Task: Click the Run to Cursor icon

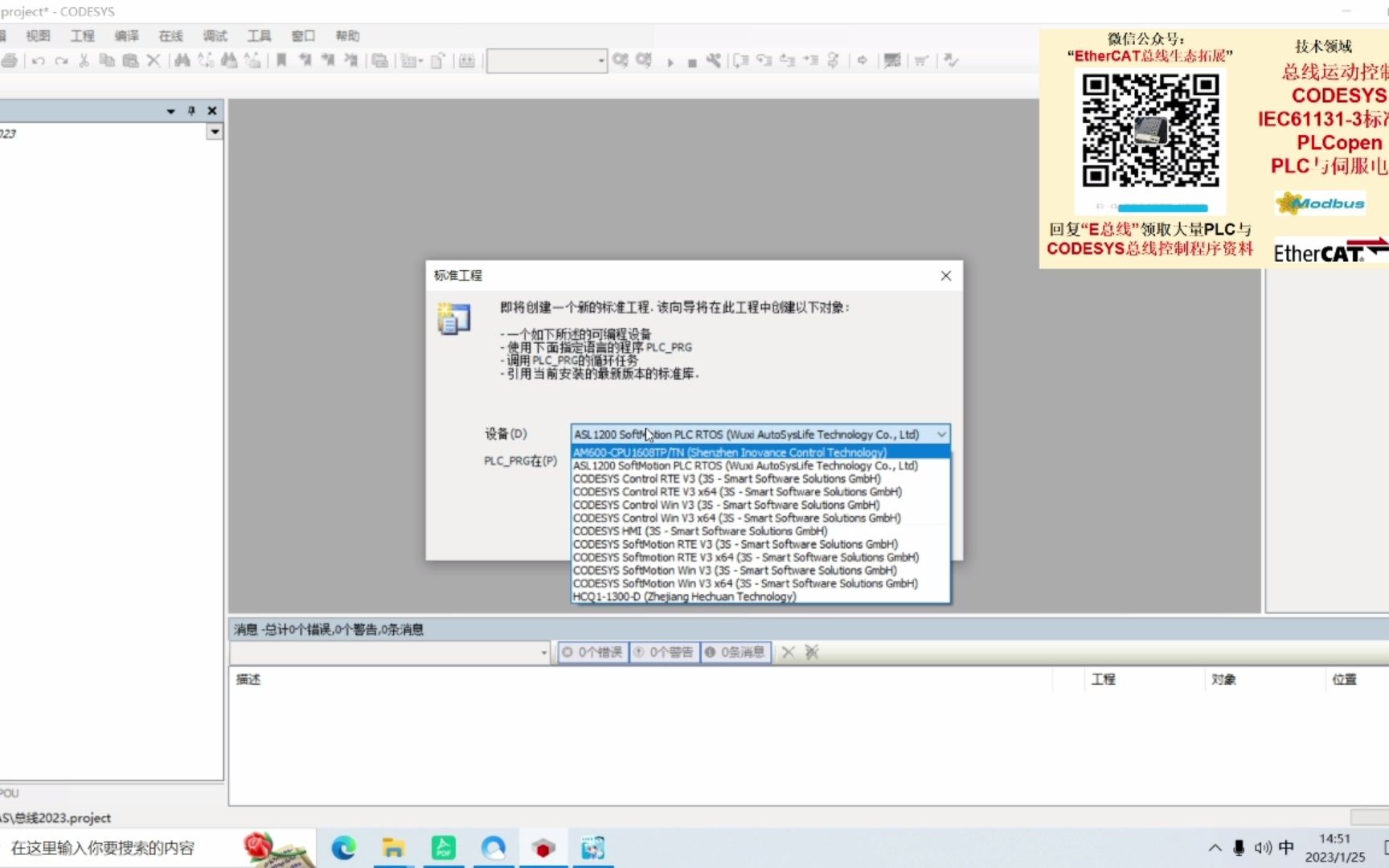Action: point(811,61)
